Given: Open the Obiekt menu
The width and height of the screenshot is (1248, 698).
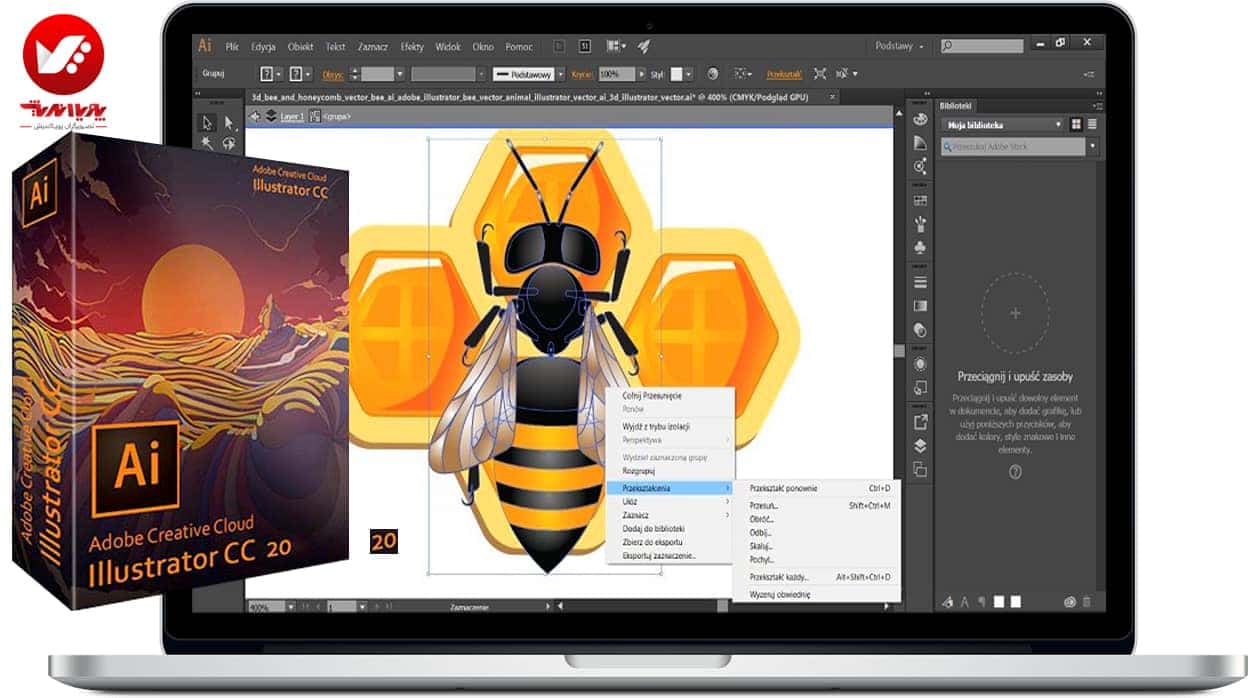Looking at the screenshot, I should pyautogui.click(x=300, y=46).
